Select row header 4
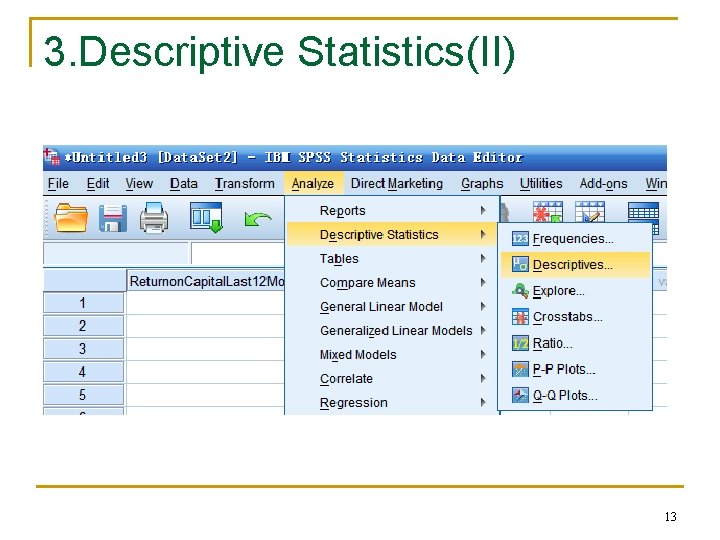 [x=83, y=371]
